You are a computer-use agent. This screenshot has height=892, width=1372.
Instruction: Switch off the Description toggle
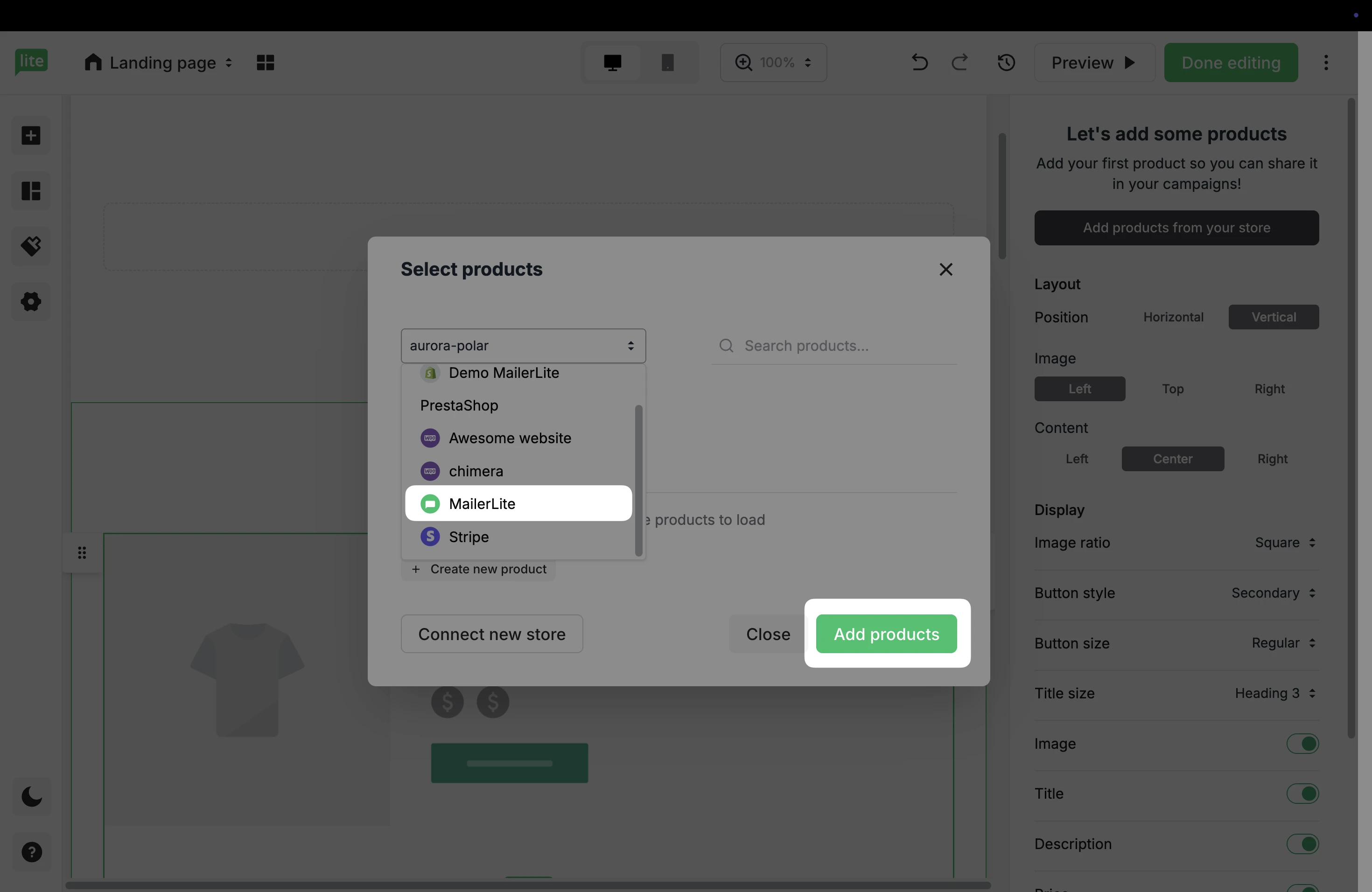click(x=1302, y=843)
